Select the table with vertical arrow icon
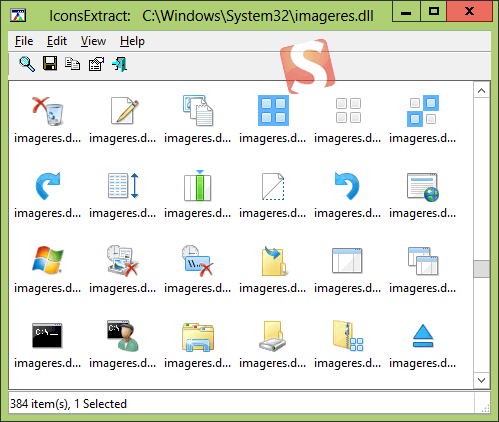The height and width of the screenshot is (422, 499). [x=123, y=186]
